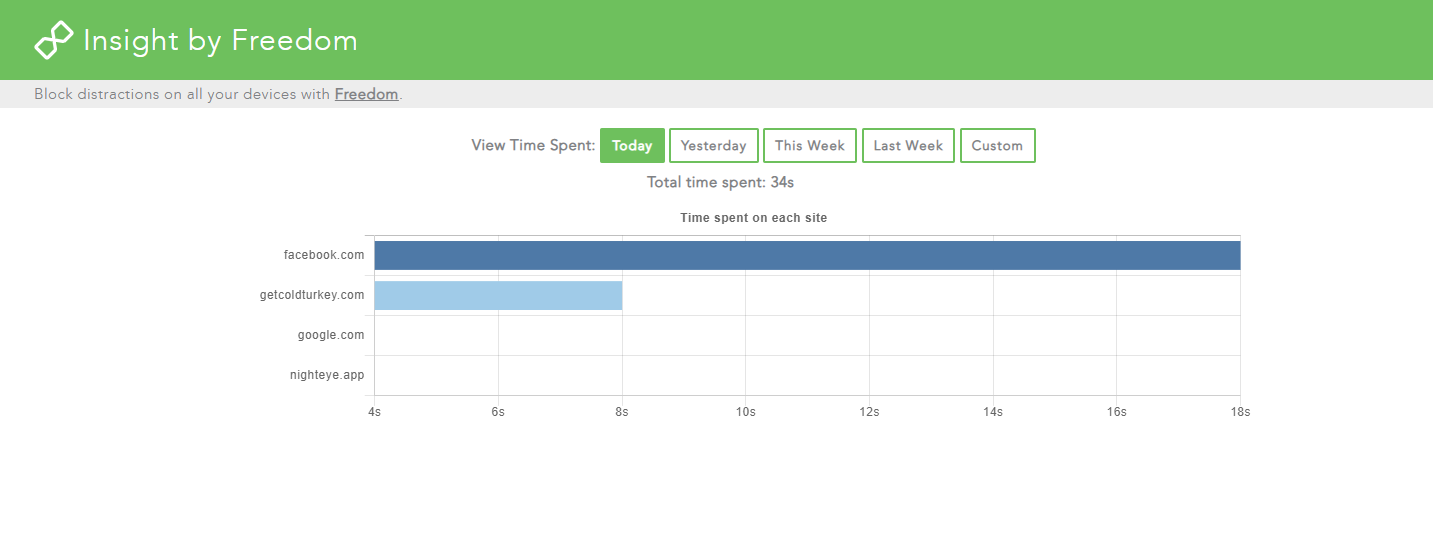1433x551 pixels.
Task: Click the 12s axis tick label
Action: click(869, 412)
